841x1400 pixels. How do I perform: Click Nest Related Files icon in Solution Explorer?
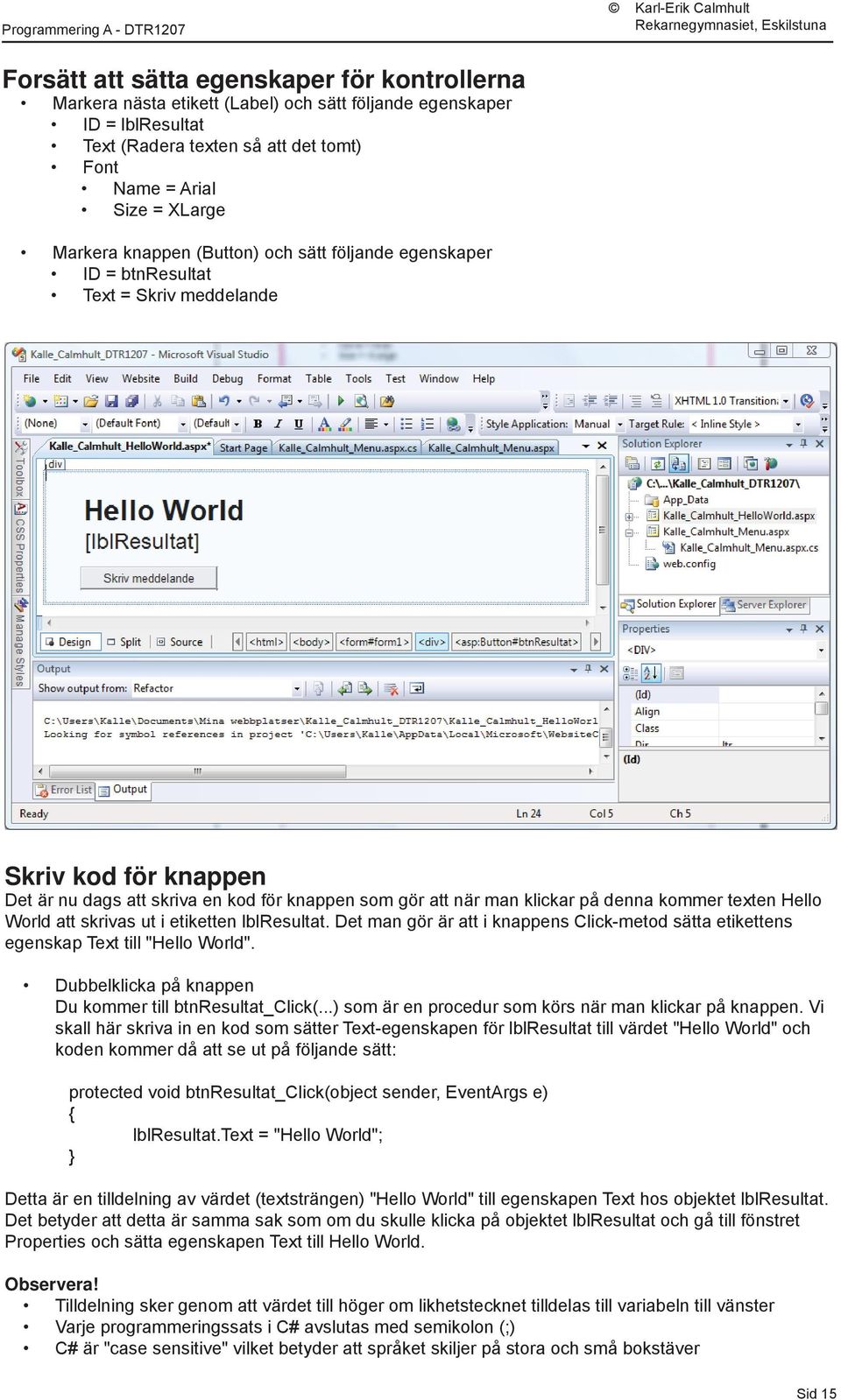[679, 463]
